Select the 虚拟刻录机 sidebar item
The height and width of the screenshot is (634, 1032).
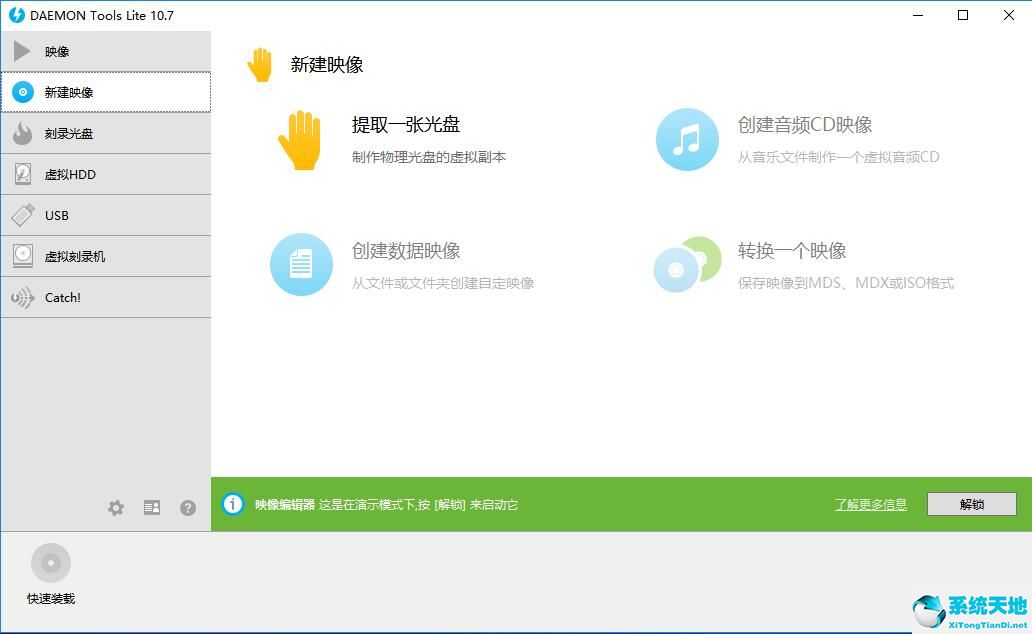[106, 256]
